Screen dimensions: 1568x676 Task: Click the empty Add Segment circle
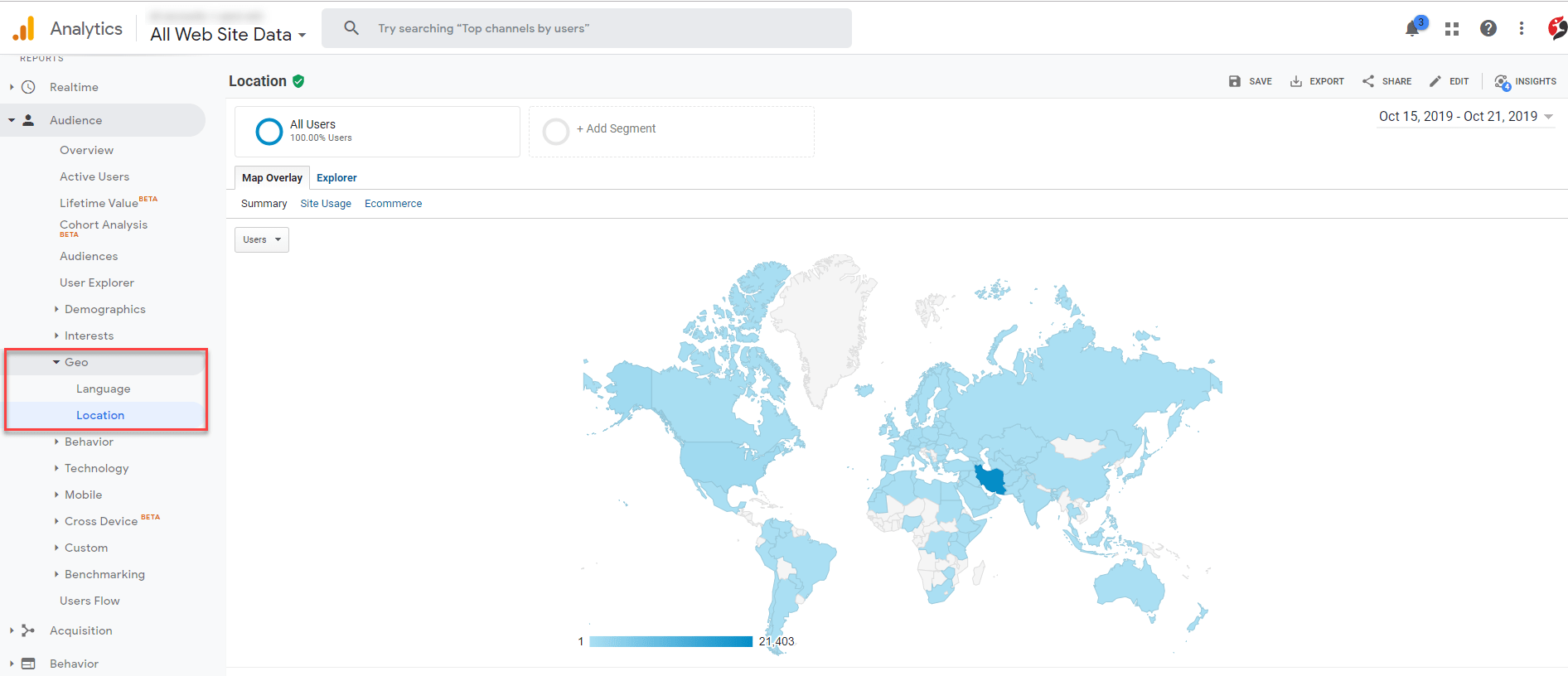[555, 131]
